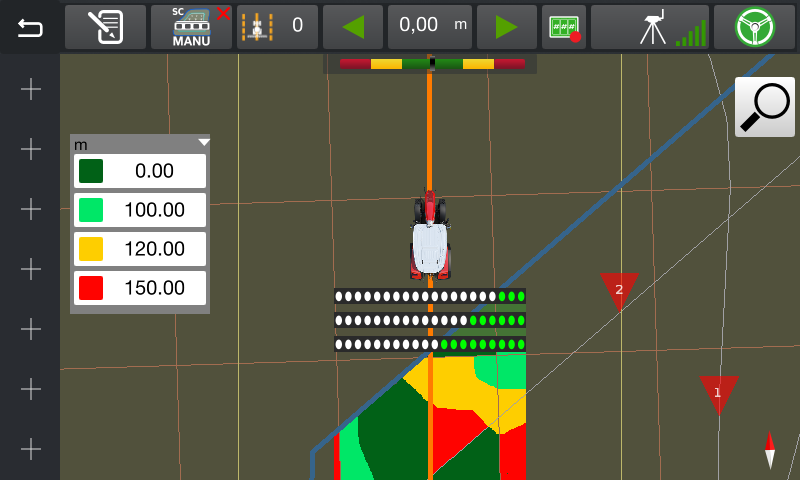This screenshot has width=800, height=480.
Task: Select the light green 100.00 legend entry
Action: tap(140, 210)
